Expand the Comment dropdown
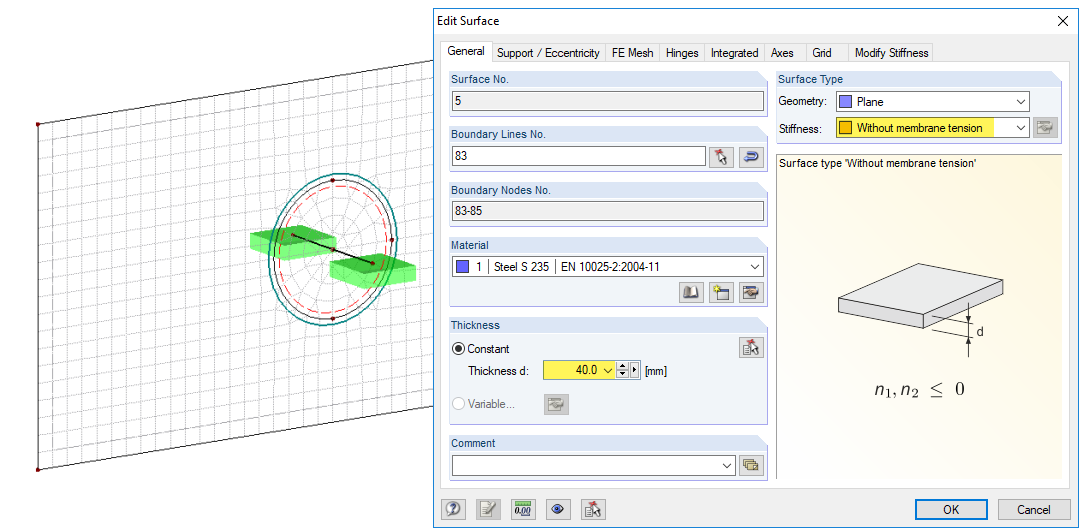 click(727, 465)
